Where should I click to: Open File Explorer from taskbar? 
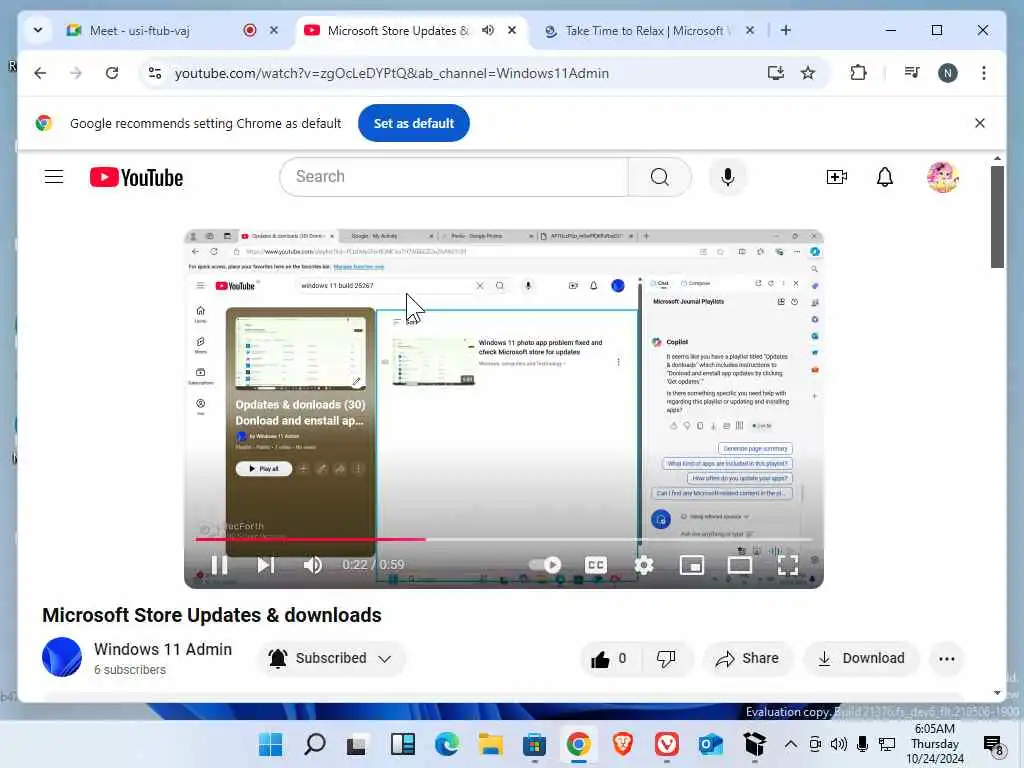click(490, 744)
